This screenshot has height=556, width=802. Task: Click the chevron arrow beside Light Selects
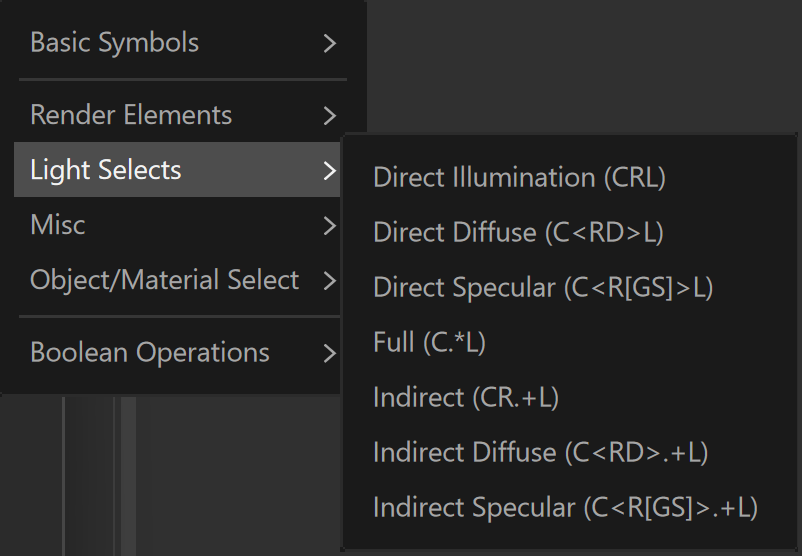click(330, 170)
